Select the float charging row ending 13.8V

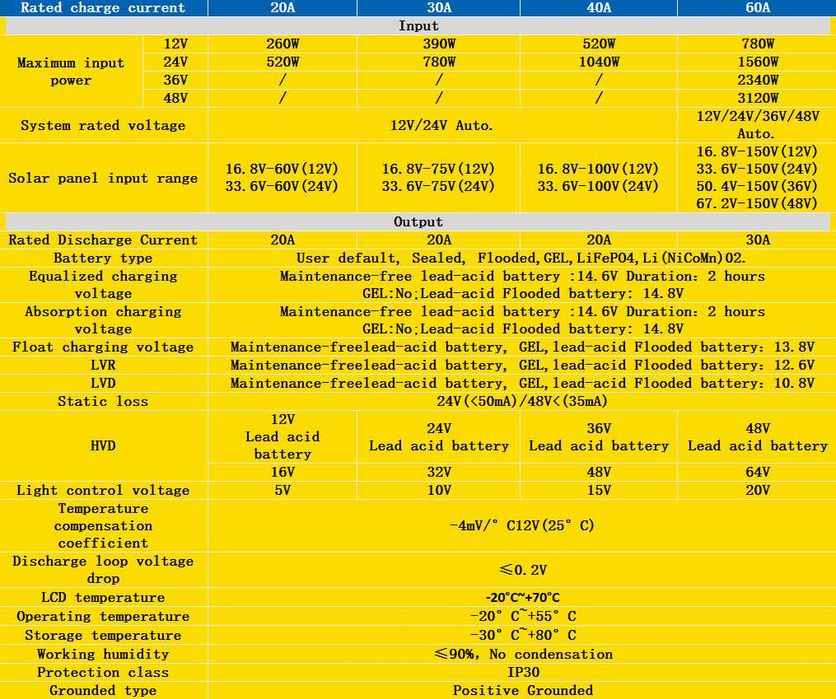pos(522,347)
